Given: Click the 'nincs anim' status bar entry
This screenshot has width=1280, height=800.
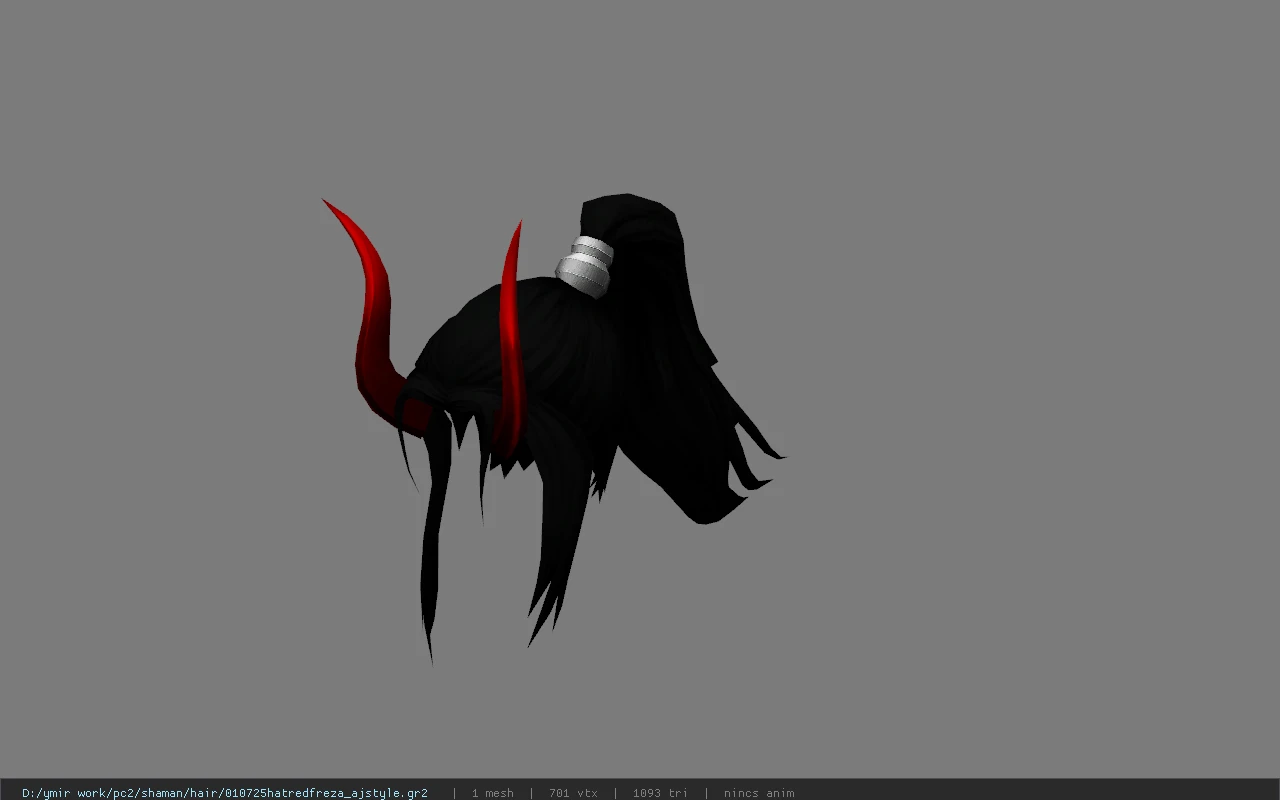Looking at the screenshot, I should tap(759, 793).
